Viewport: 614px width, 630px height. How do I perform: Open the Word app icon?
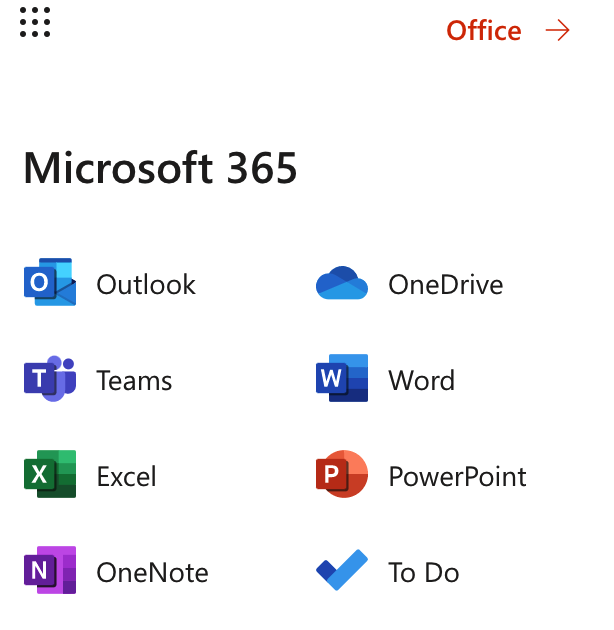coord(342,378)
